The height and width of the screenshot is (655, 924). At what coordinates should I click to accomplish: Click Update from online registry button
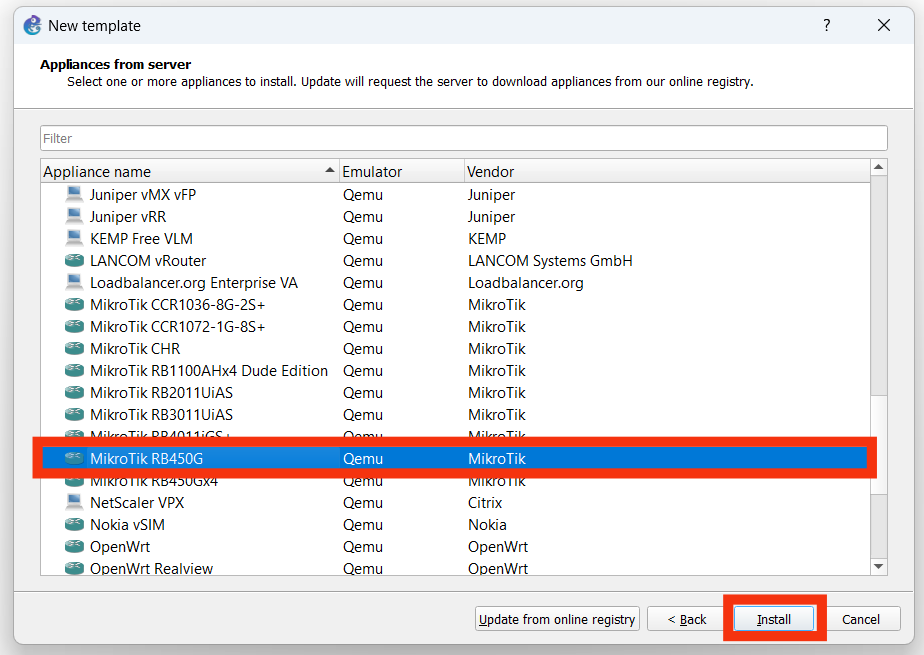click(557, 620)
